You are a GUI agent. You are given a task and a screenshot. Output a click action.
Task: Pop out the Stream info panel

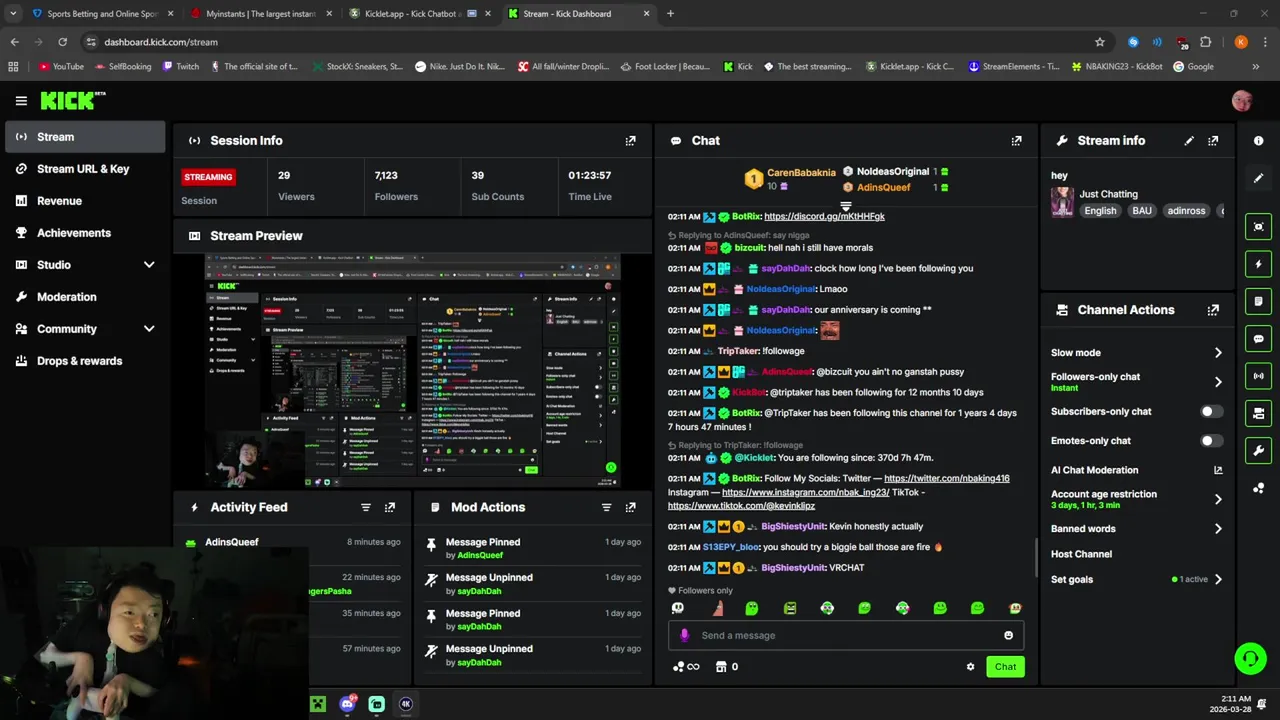coord(1213,141)
